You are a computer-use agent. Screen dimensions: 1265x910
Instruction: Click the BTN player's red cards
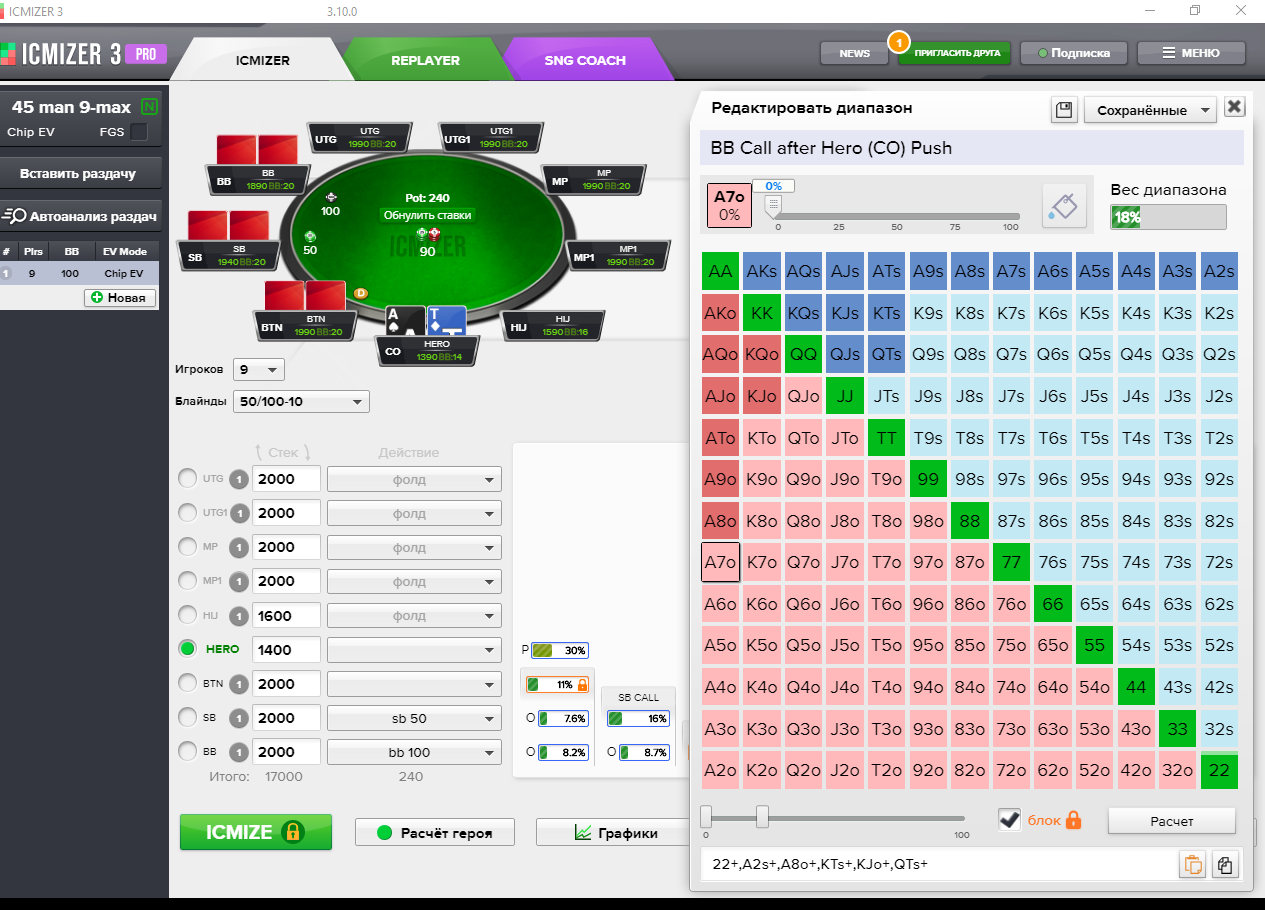pos(305,296)
